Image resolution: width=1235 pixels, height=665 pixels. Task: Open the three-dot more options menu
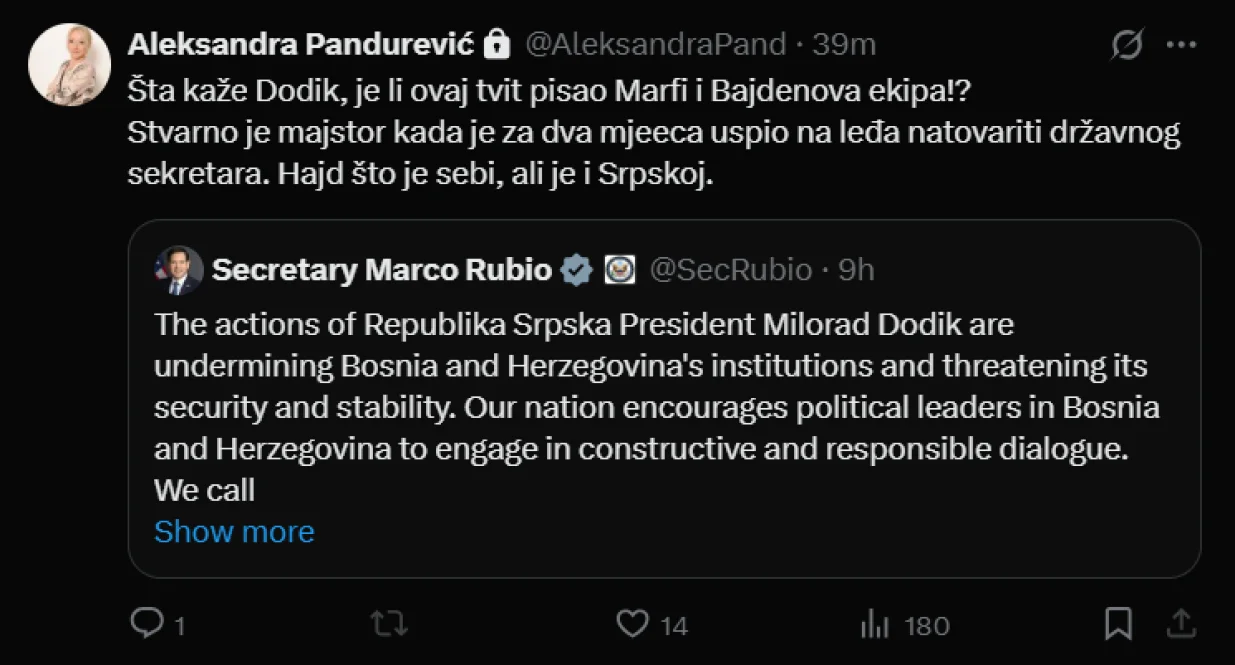click(x=1183, y=44)
